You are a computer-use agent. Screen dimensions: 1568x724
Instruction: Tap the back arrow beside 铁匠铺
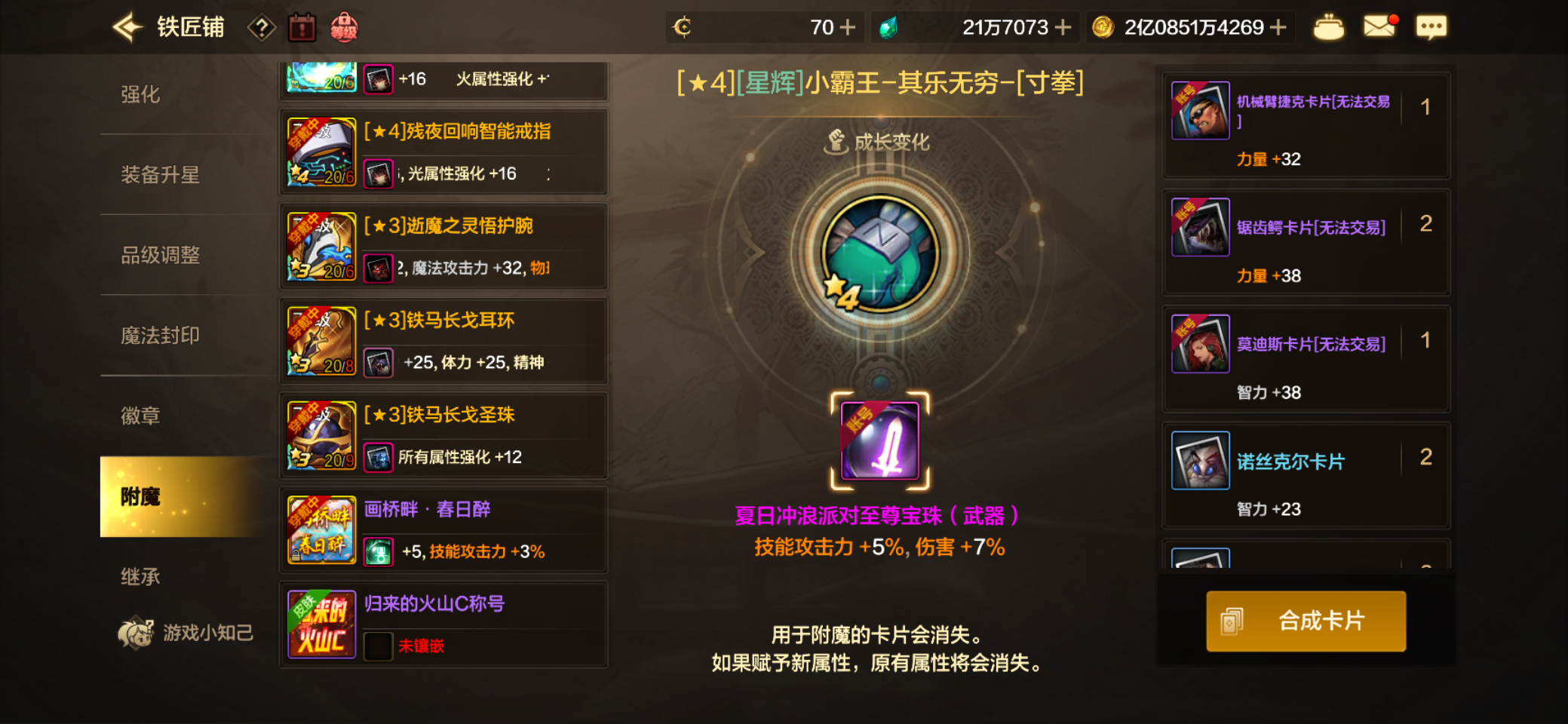(x=127, y=28)
